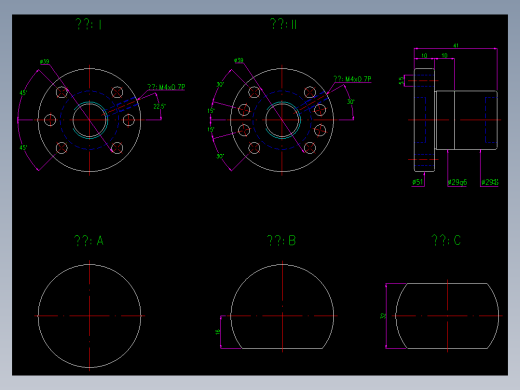Click the flange rectangle in the side view
This screenshot has height=390, width=520.
(424, 120)
